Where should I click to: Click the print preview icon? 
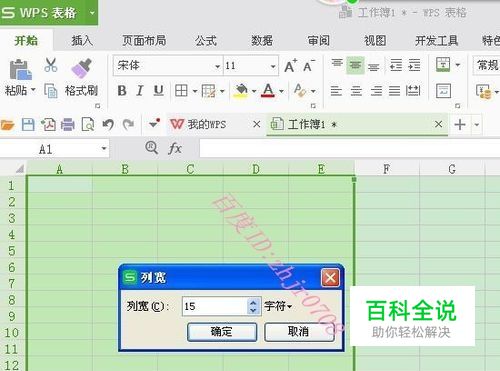(x=88, y=125)
